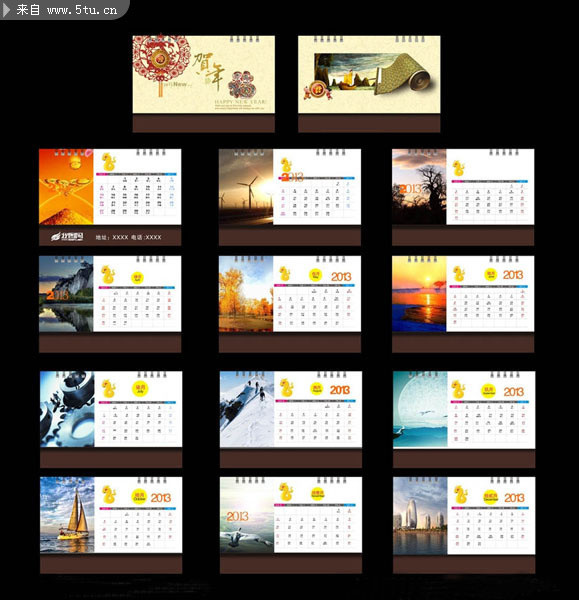Click the yellow month badge on moon sea calendar

[x=489, y=391]
